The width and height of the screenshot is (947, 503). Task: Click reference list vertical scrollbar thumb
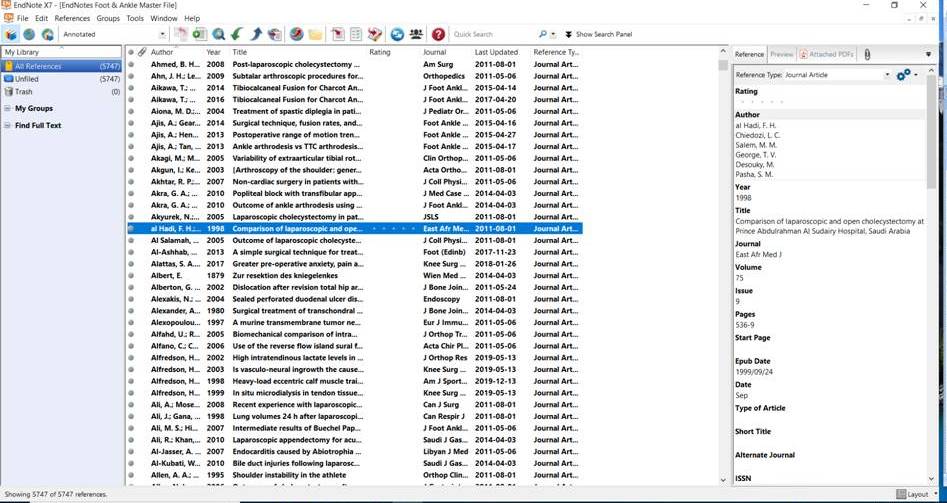pyautogui.click(x=723, y=65)
